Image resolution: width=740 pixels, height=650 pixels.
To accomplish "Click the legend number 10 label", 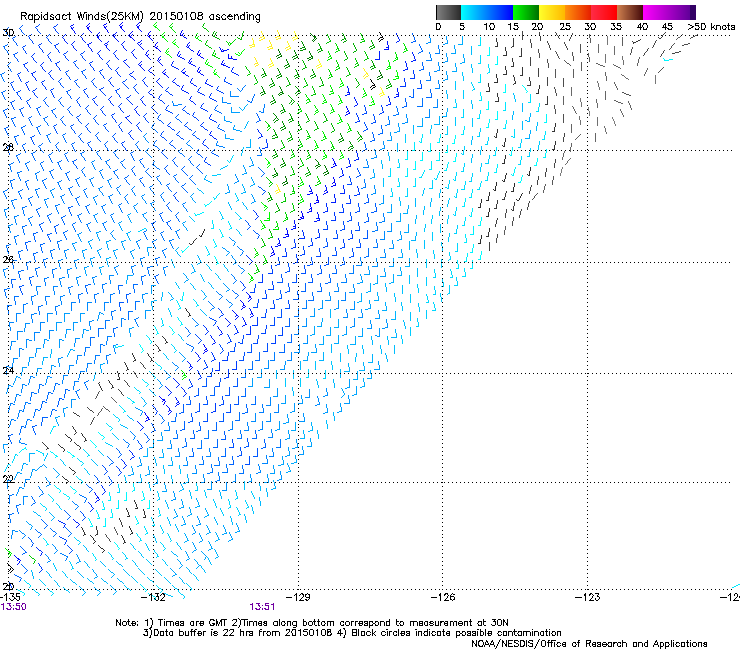I will click(x=489, y=27).
